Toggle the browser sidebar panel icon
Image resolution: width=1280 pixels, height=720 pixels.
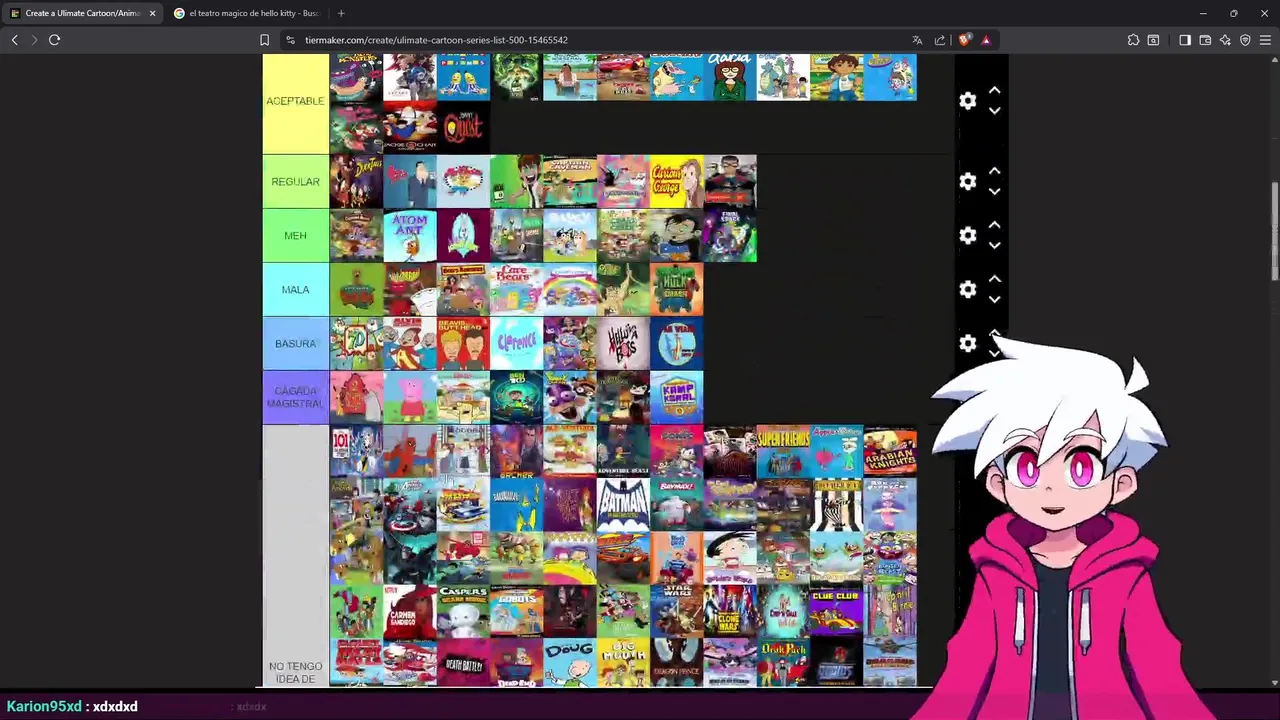coord(1185,40)
